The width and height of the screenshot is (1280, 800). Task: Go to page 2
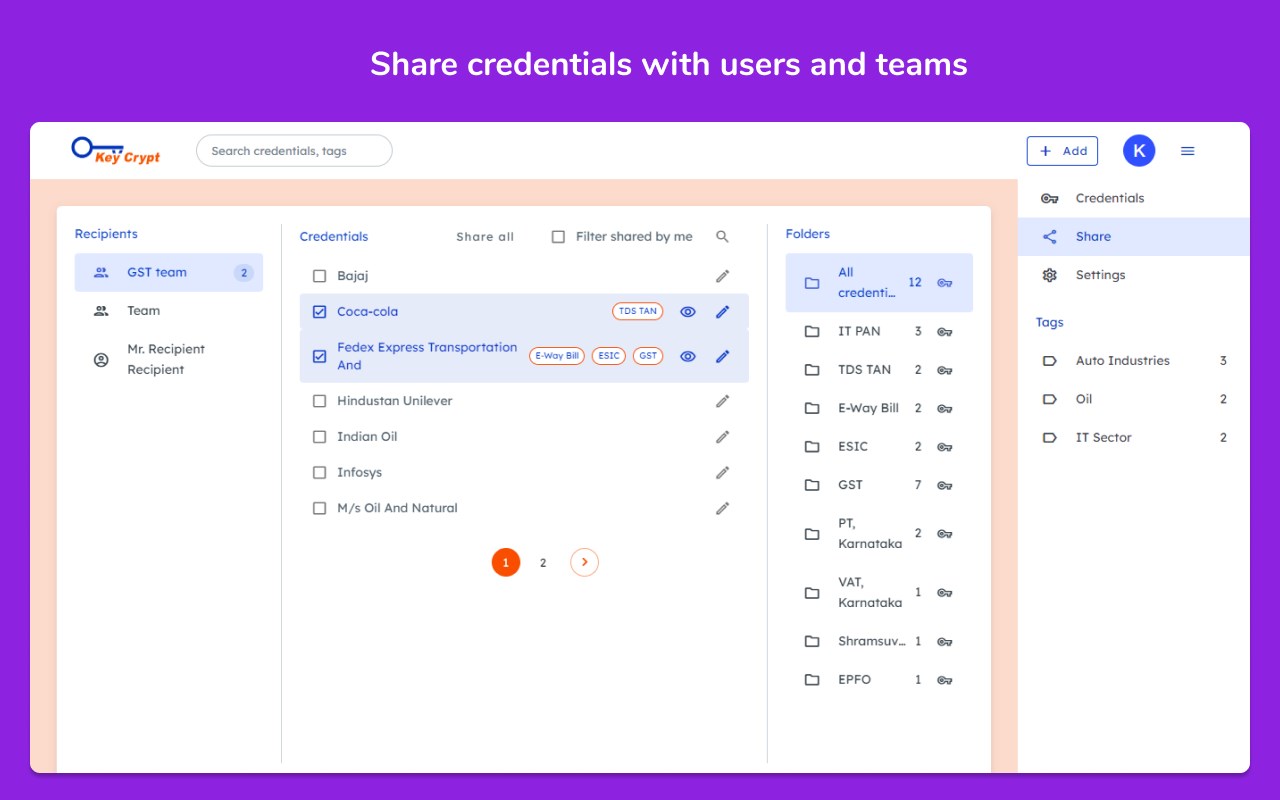[x=543, y=563]
